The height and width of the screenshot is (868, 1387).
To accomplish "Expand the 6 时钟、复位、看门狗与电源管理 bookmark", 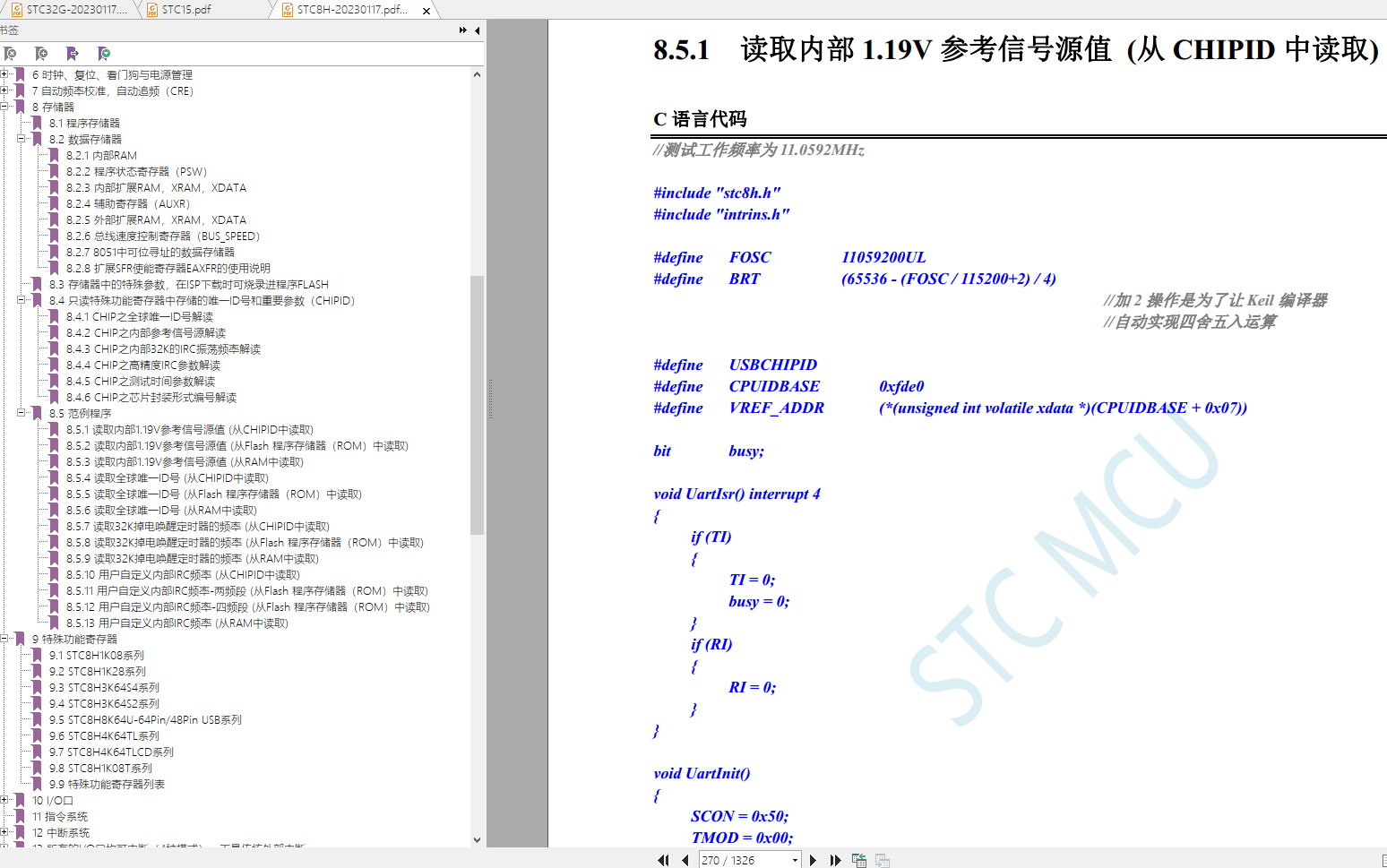I will point(4,74).
